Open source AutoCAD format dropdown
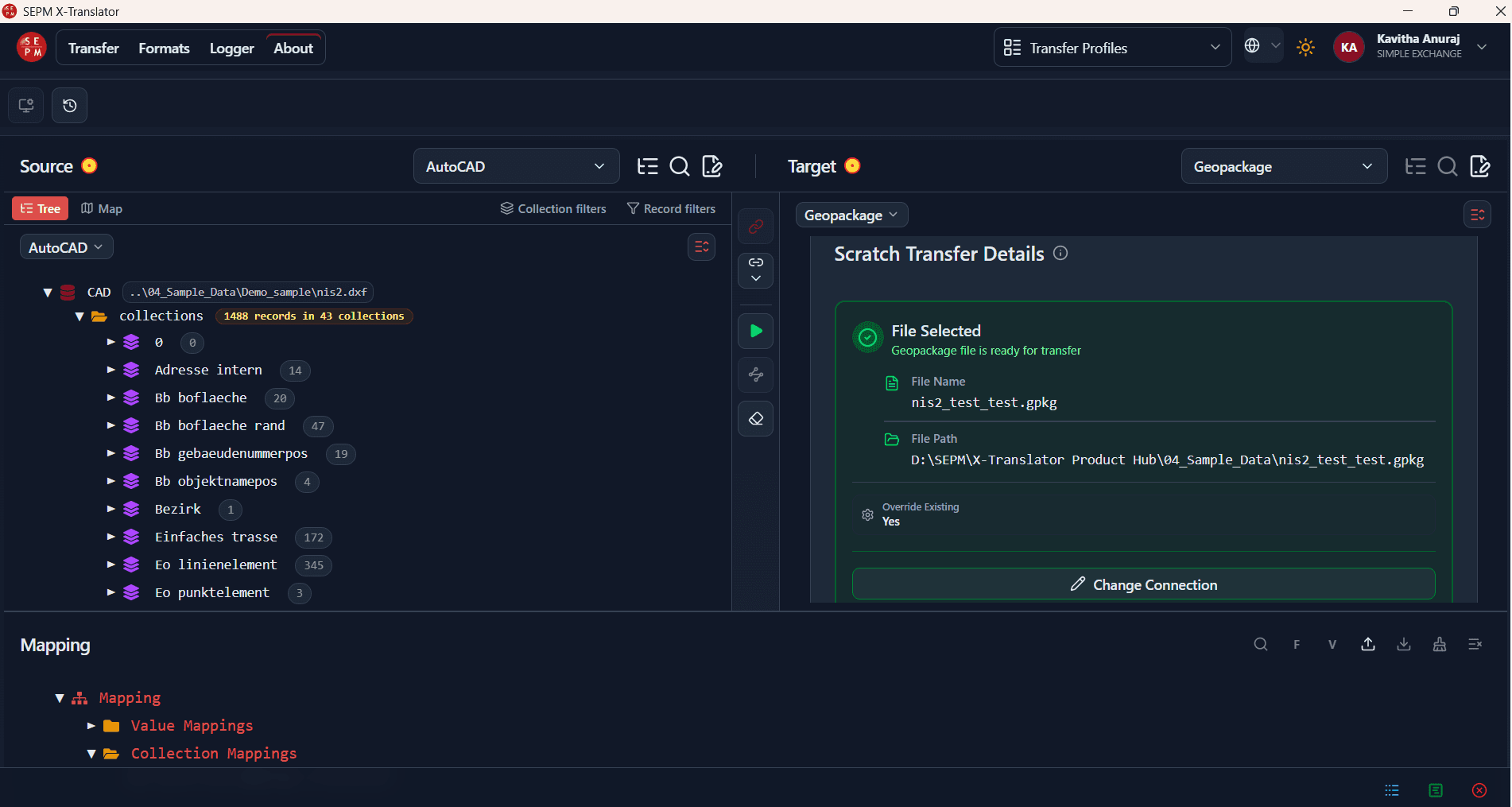The image size is (1512, 807). pyautogui.click(x=517, y=166)
